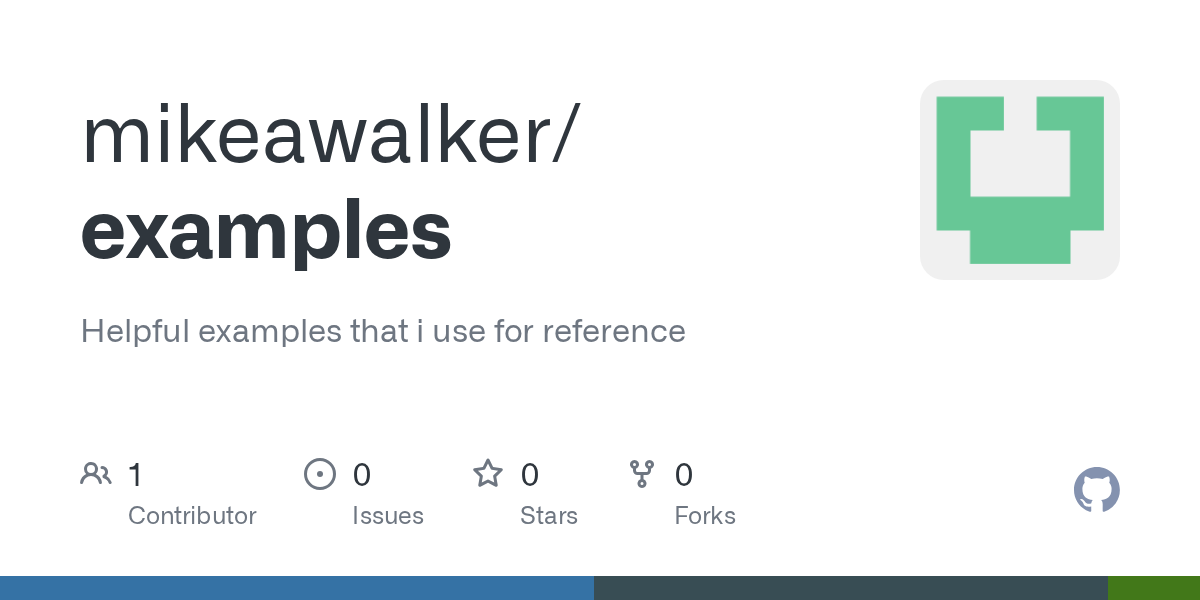Click the forks count number 0
The image size is (1200, 600).
point(684,474)
